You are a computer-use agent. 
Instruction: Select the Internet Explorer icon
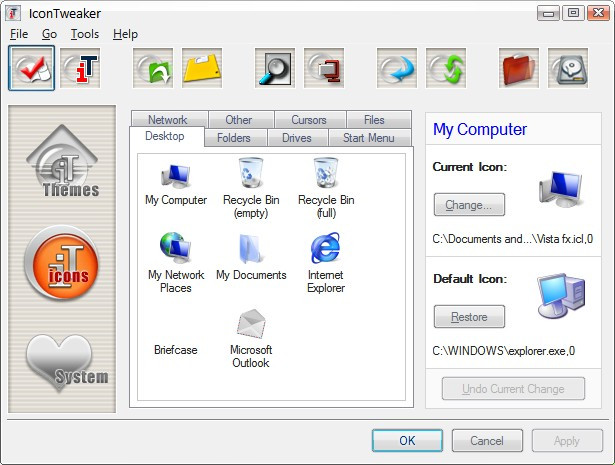point(326,263)
